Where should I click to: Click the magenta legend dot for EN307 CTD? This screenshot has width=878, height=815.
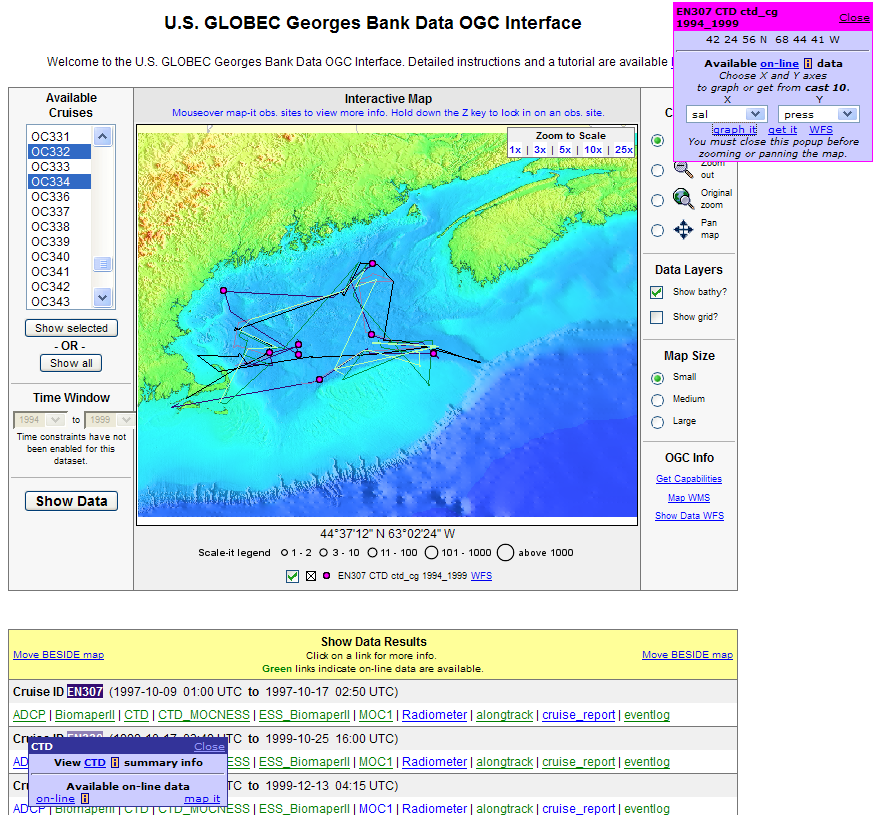tap(326, 576)
